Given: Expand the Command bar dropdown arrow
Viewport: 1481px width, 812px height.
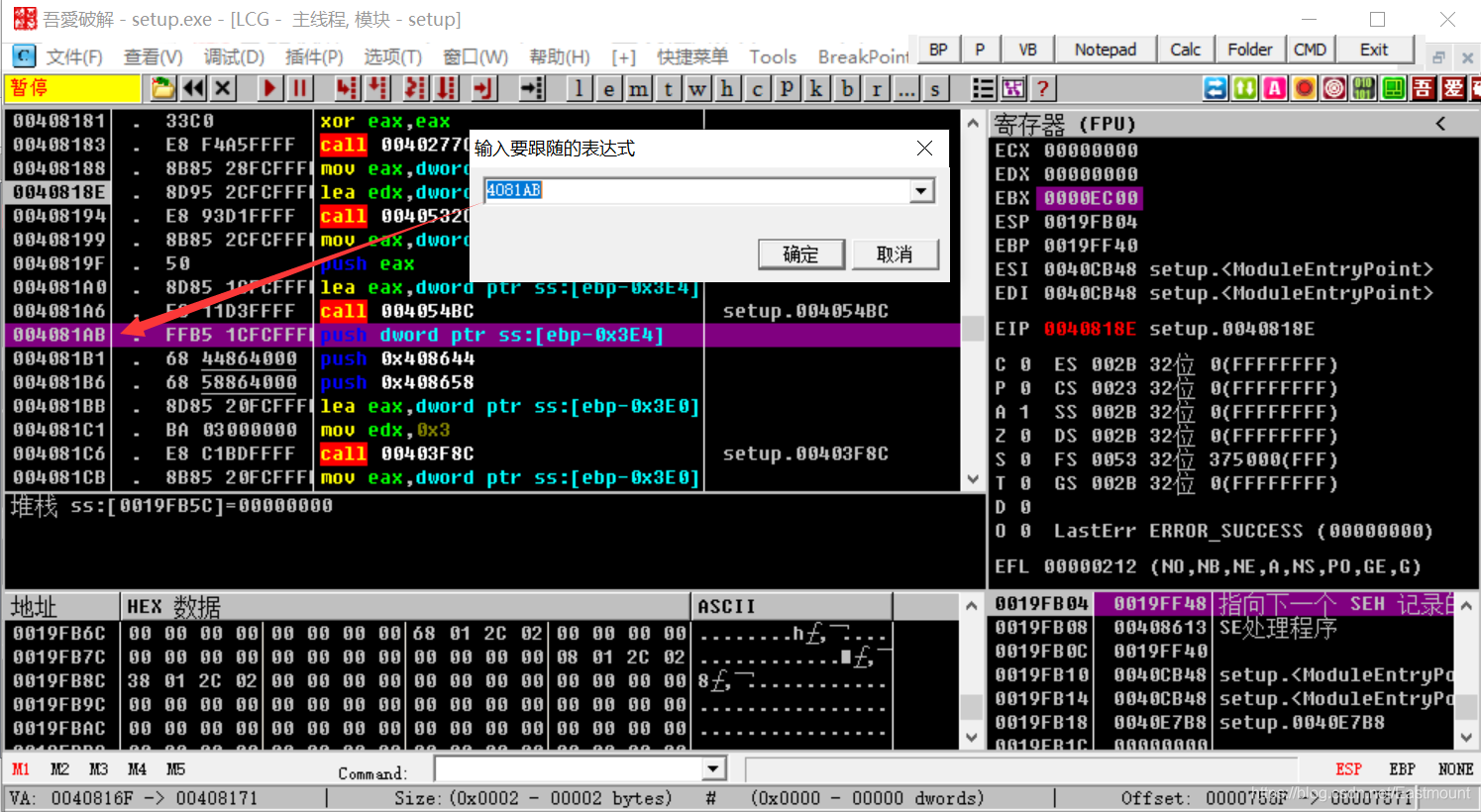Looking at the screenshot, I should [713, 769].
